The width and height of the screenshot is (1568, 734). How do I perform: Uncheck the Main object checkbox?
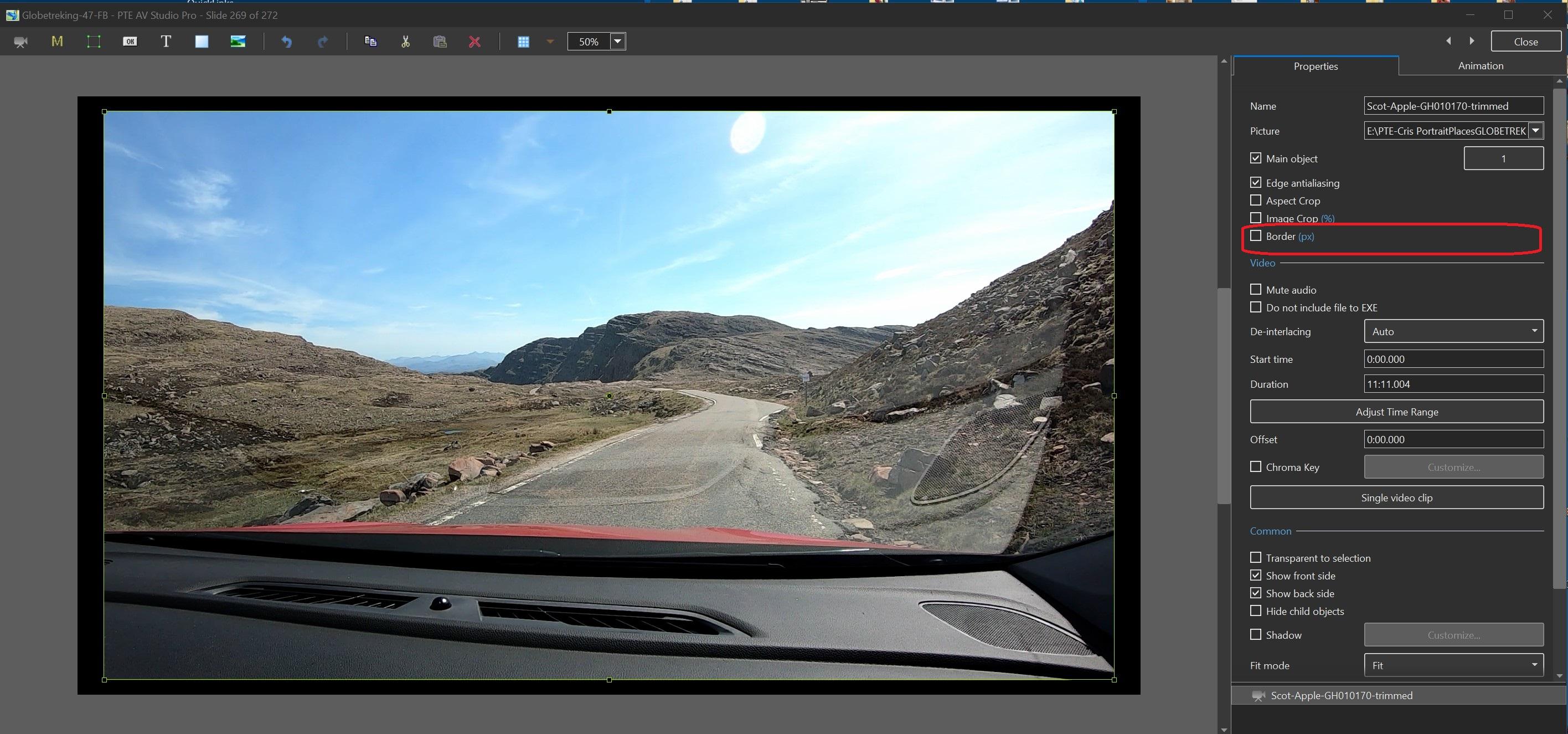tap(1256, 158)
